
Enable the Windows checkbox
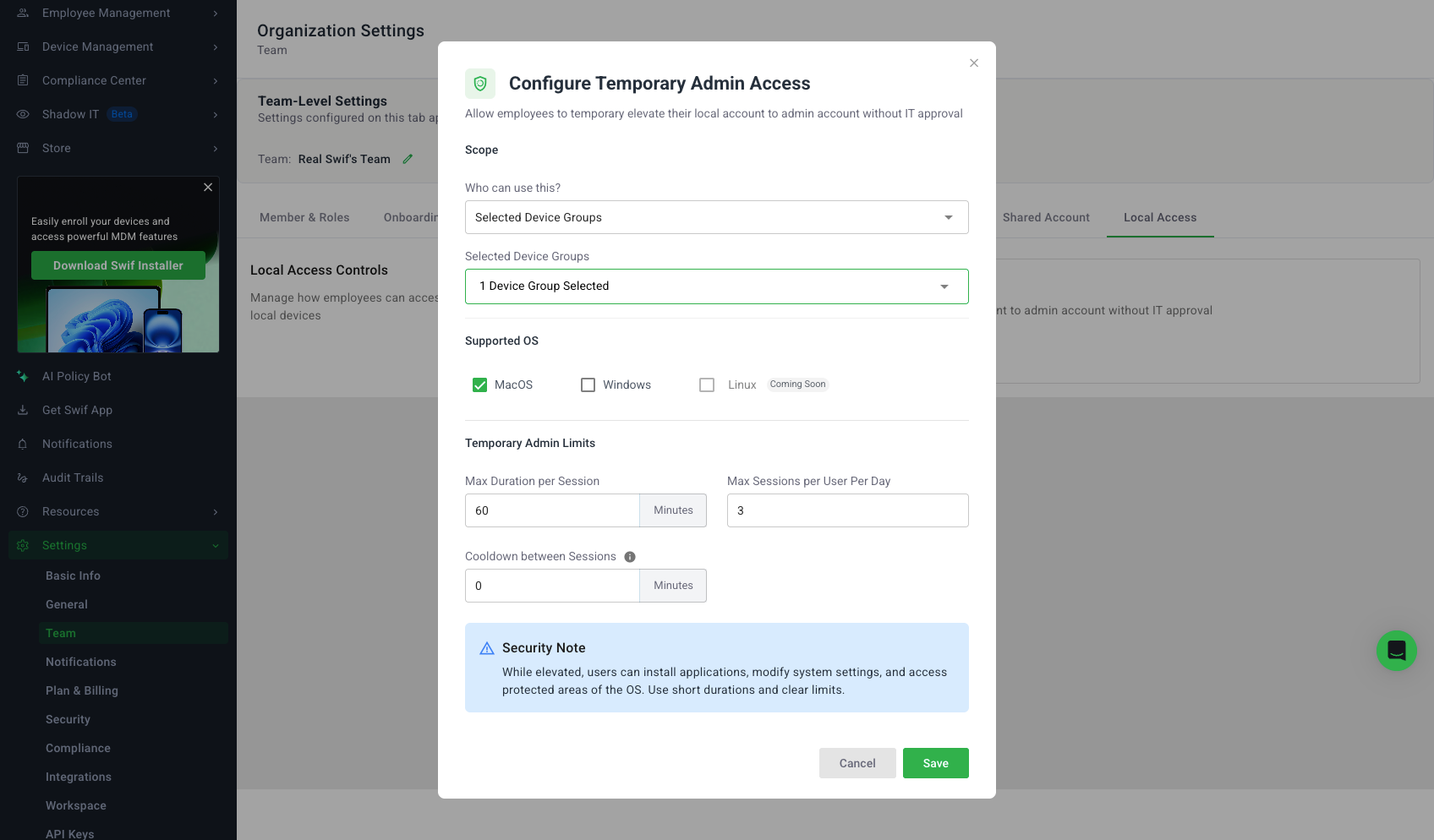pos(588,385)
